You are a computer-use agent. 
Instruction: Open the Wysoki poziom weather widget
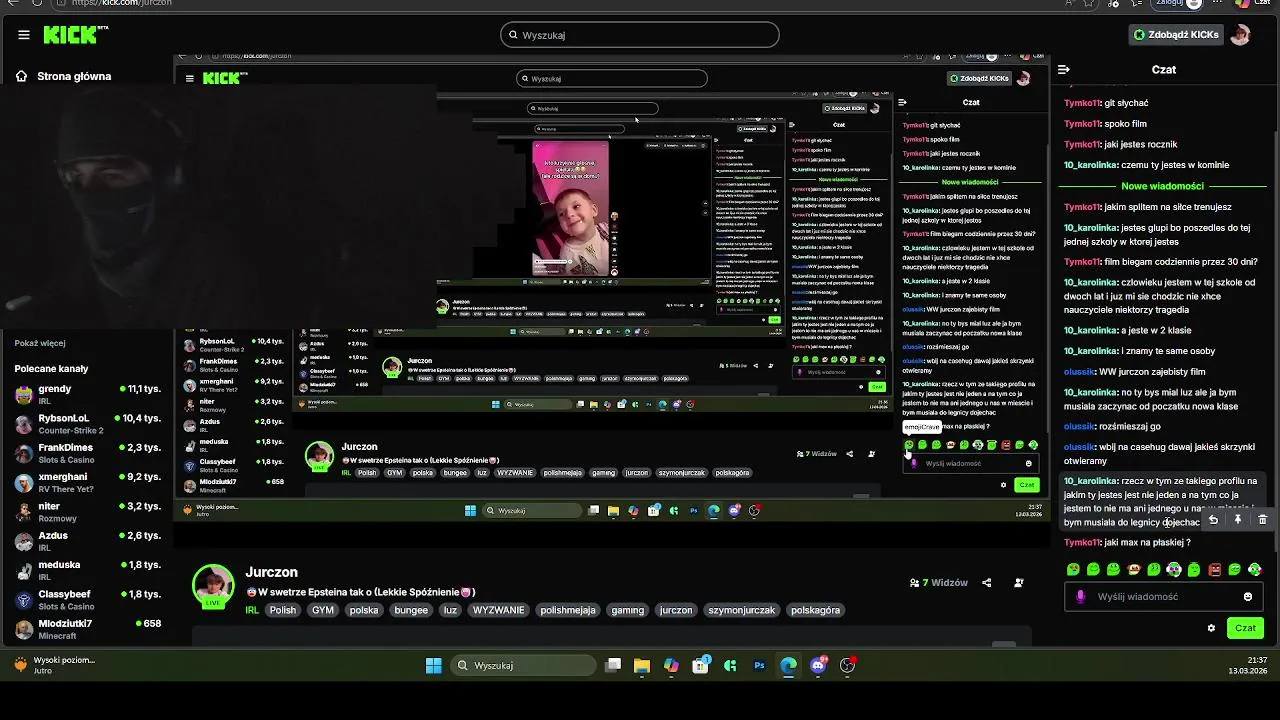pyautogui.click(x=54, y=665)
